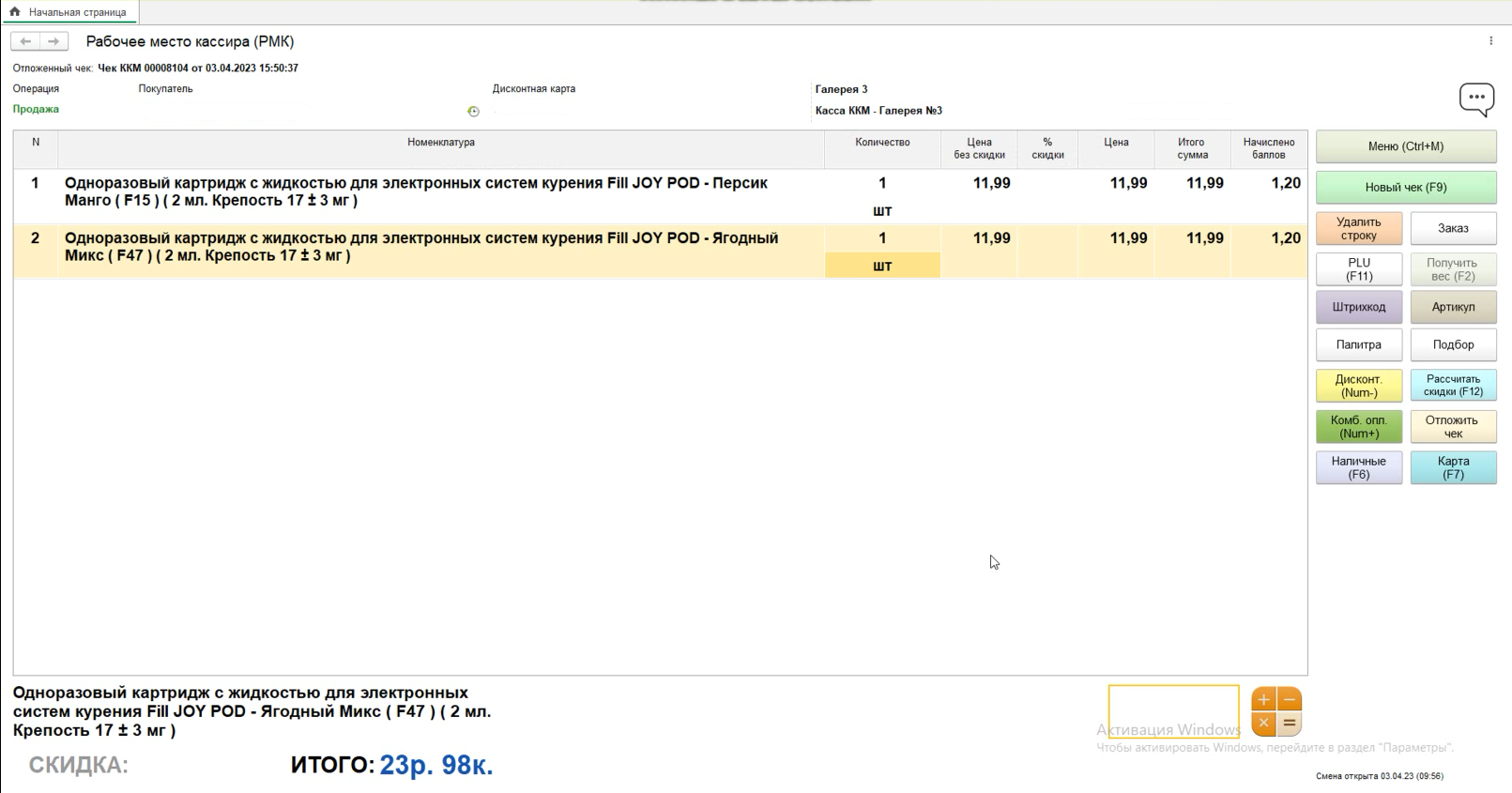Click the clock history icon near discount card
Image resolution: width=1512 pixels, height=793 pixels.
click(x=473, y=112)
